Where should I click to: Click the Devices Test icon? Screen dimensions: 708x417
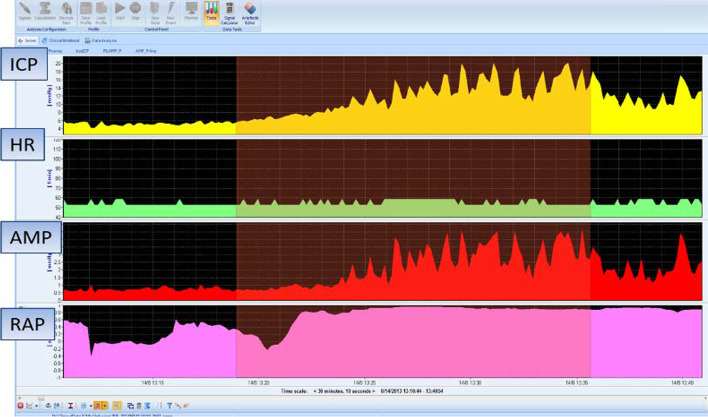67,9
